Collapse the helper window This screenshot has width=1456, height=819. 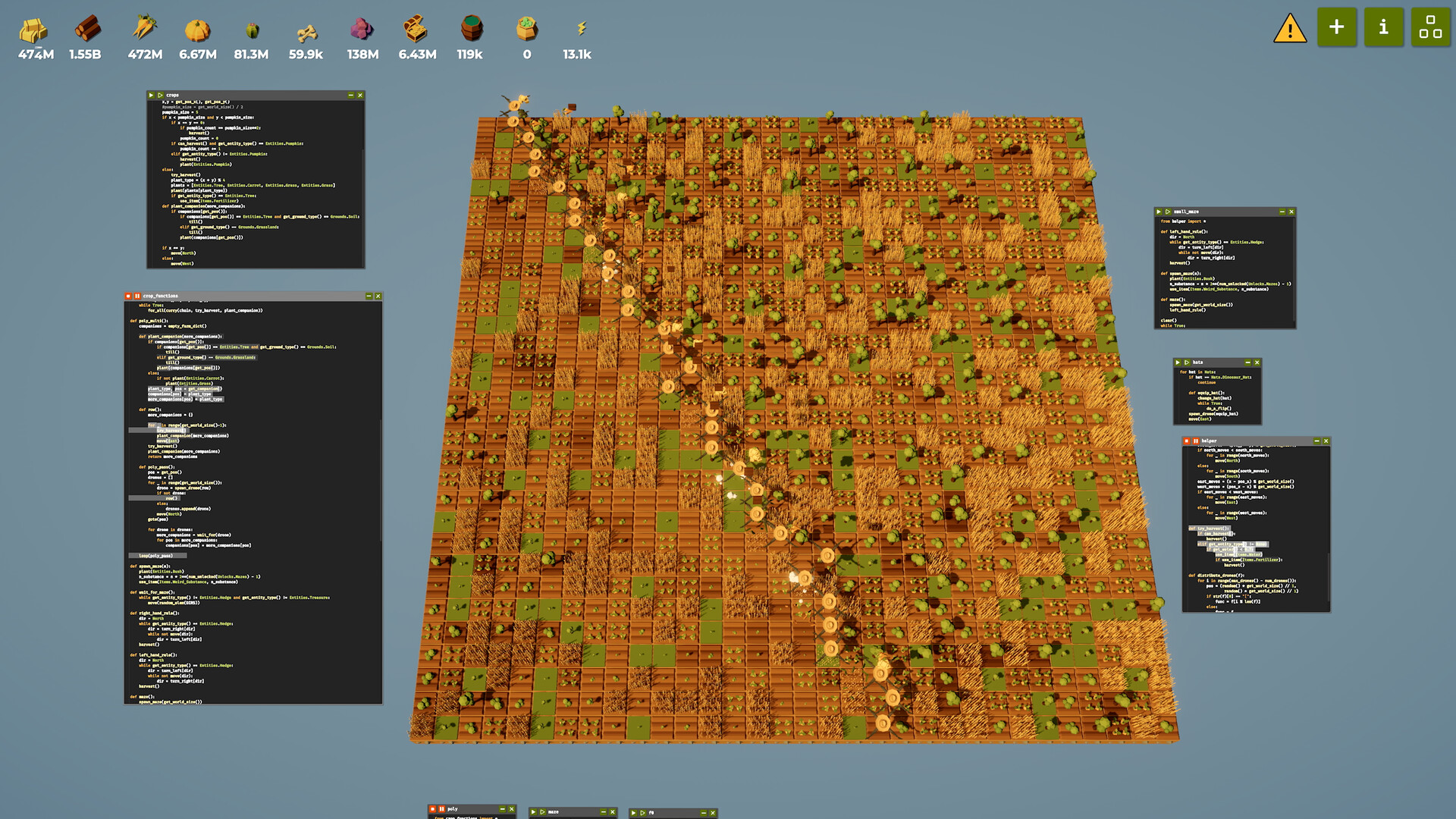(1317, 441)
